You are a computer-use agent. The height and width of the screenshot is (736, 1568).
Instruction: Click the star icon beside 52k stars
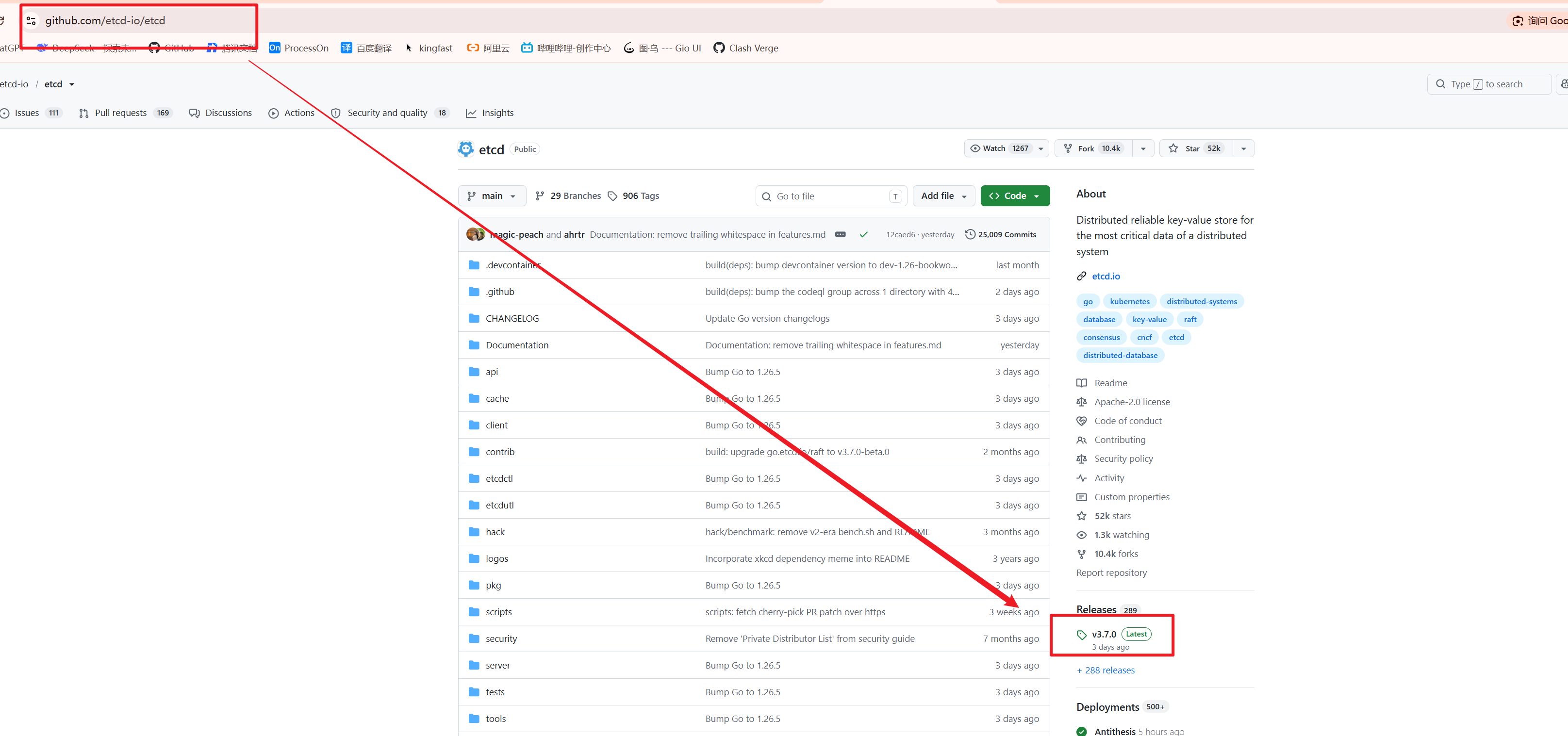click(x=1081, y=516)
